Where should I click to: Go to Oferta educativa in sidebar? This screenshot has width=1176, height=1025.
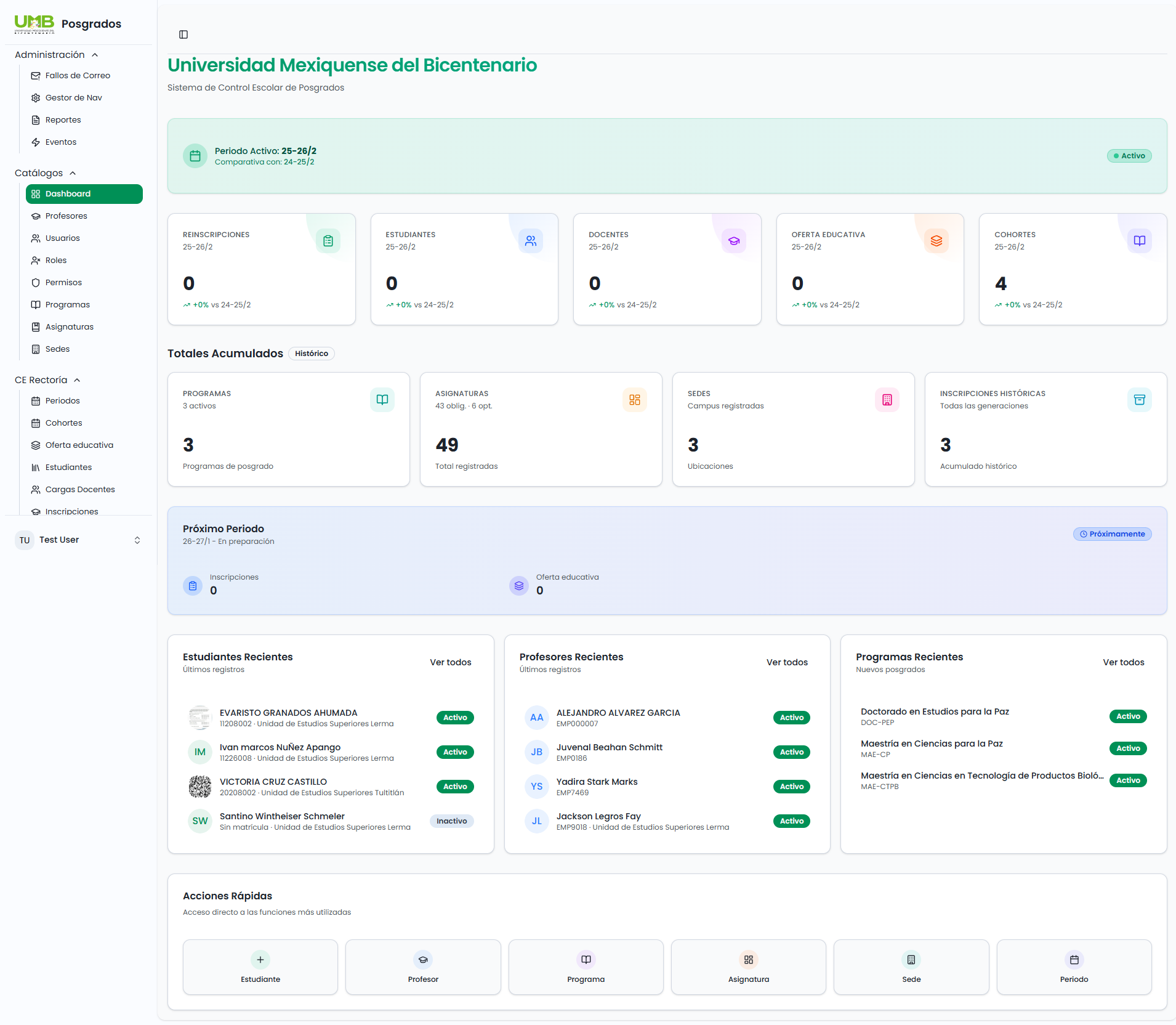tap(84, 445)
